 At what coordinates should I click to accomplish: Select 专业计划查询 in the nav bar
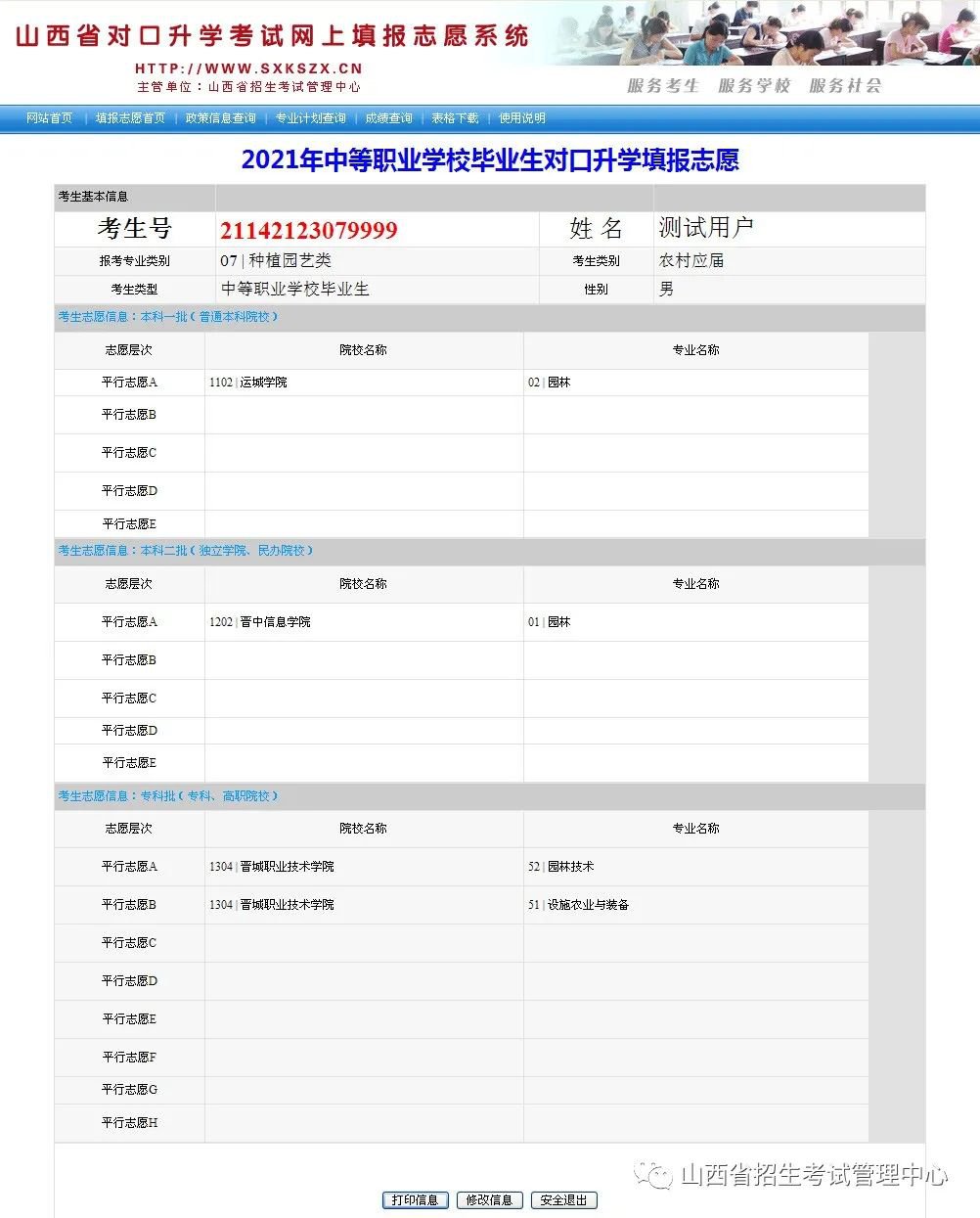(310, 118)
